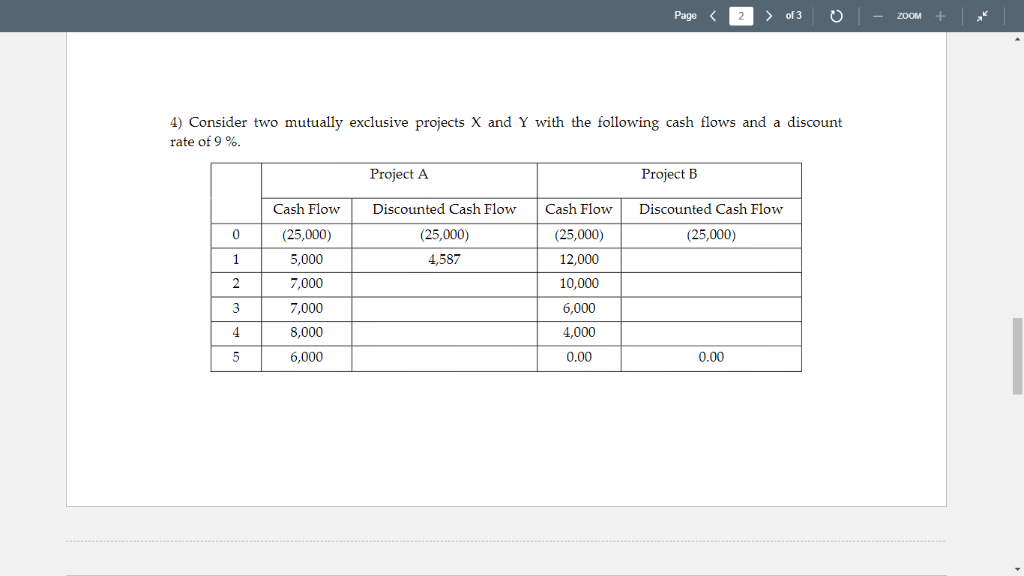Click the '12,000' Project B cash flow cell
The image size is (1024, 576).
click(579, 259)
